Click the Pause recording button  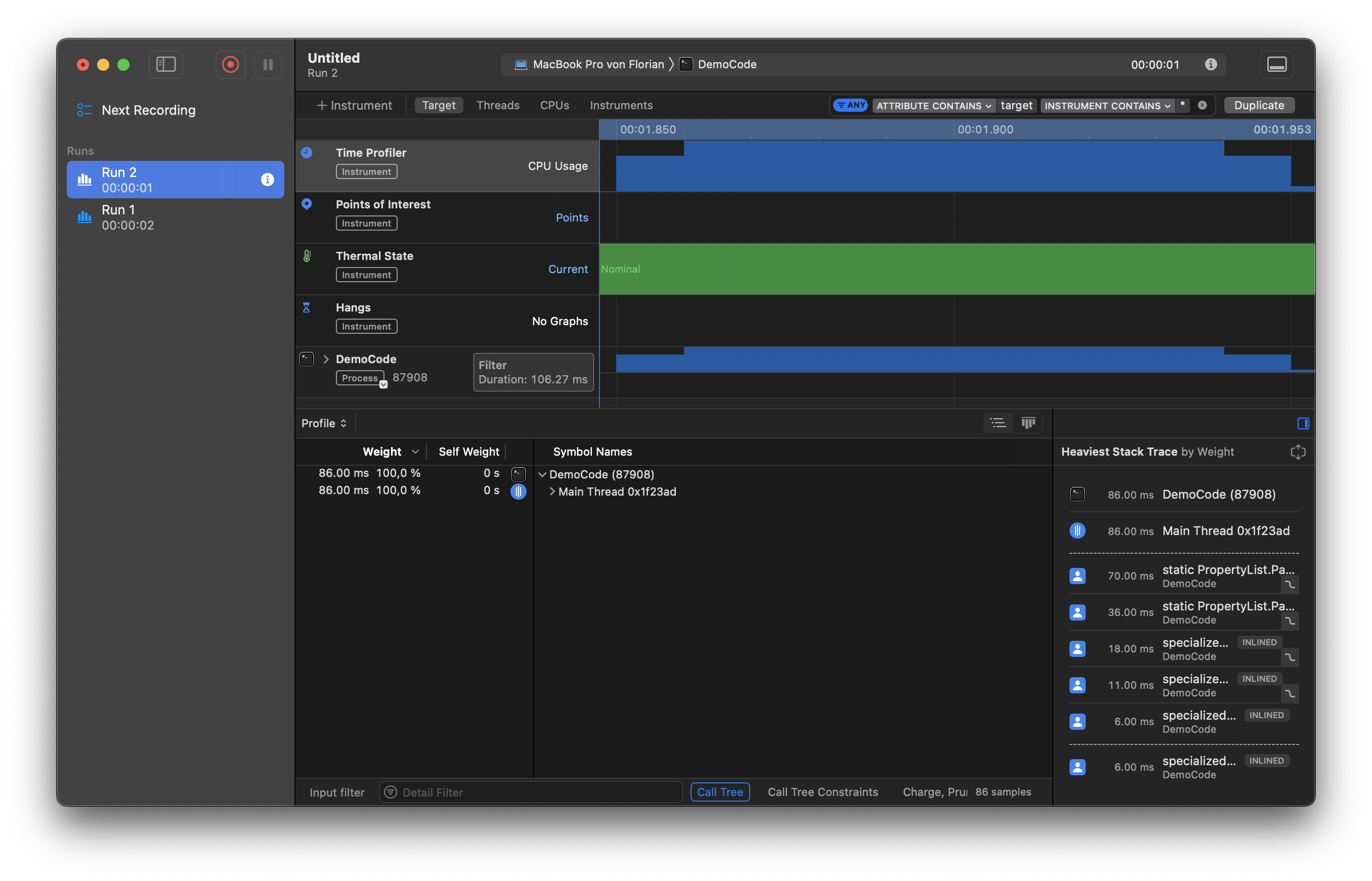click(x=268, y=65)
